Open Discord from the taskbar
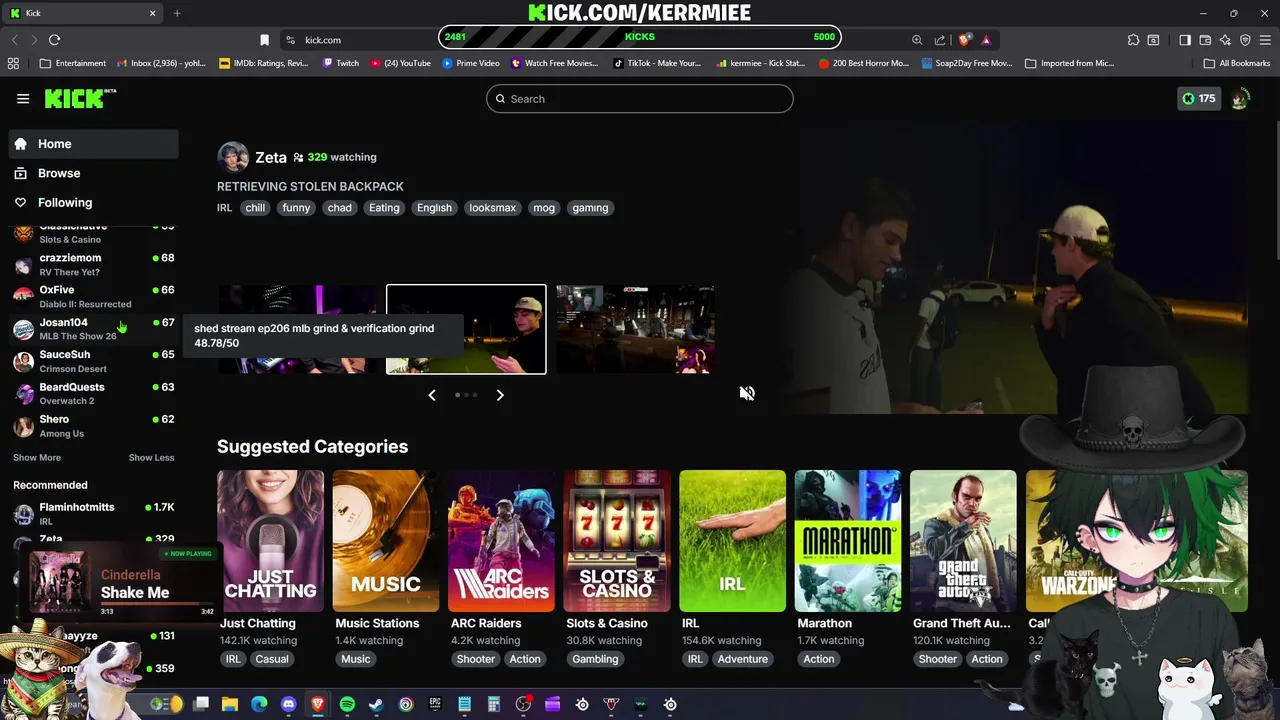The image size is (1280, 720). click(x=289, y=704)
